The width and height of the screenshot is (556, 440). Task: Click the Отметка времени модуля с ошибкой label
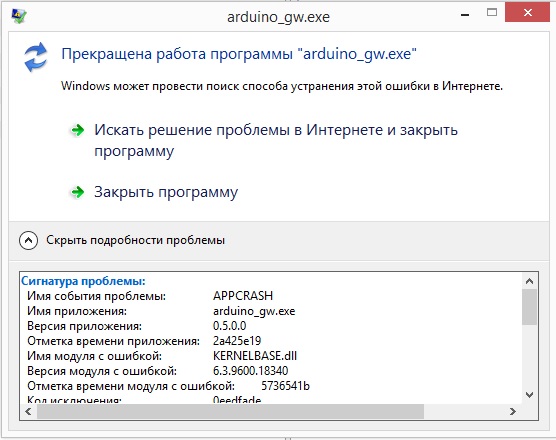coord(131,386)
